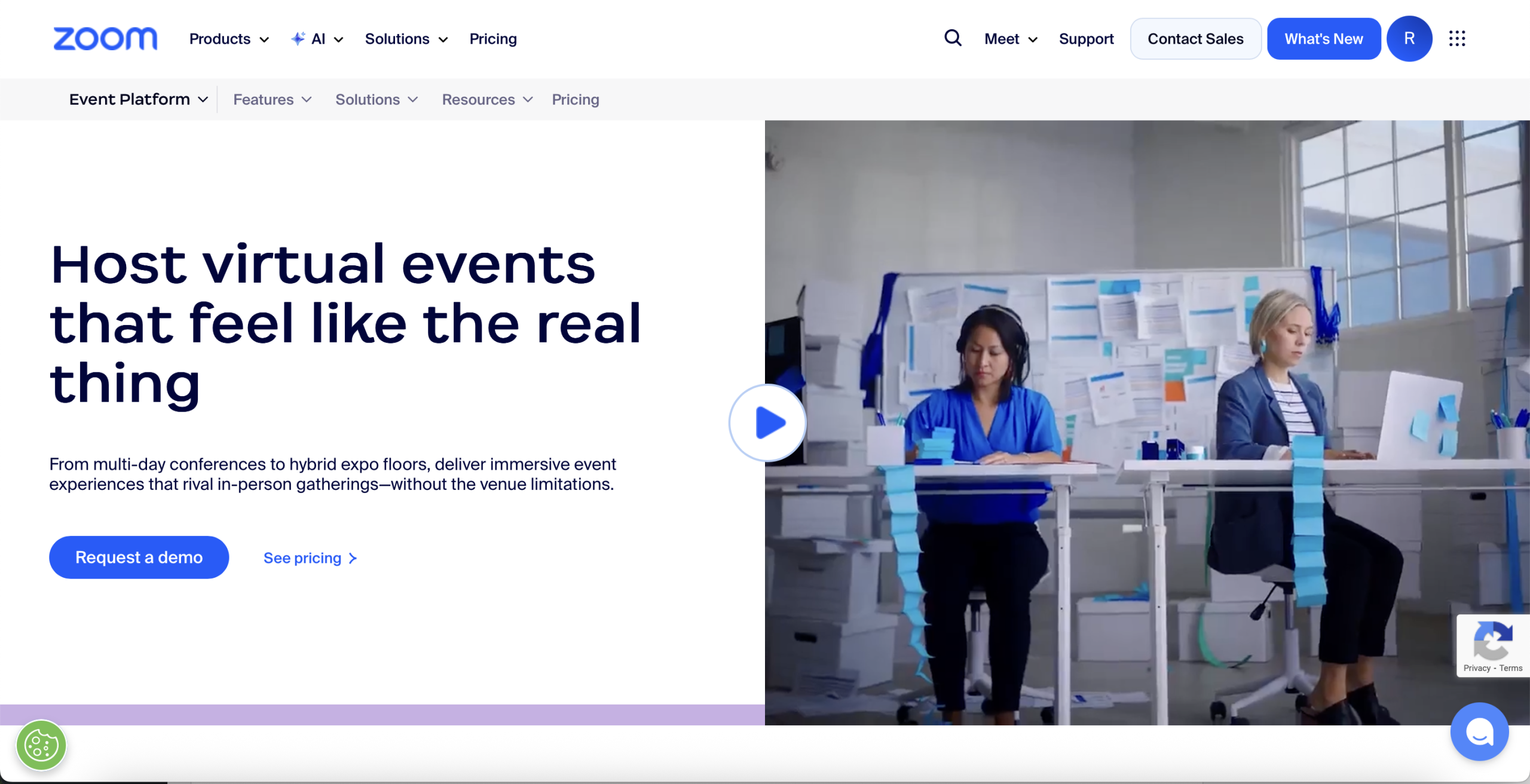Select Pricing in the Event Platform subnav
The width and height of the screenshot is (1530, 784).
click(575, 99)
